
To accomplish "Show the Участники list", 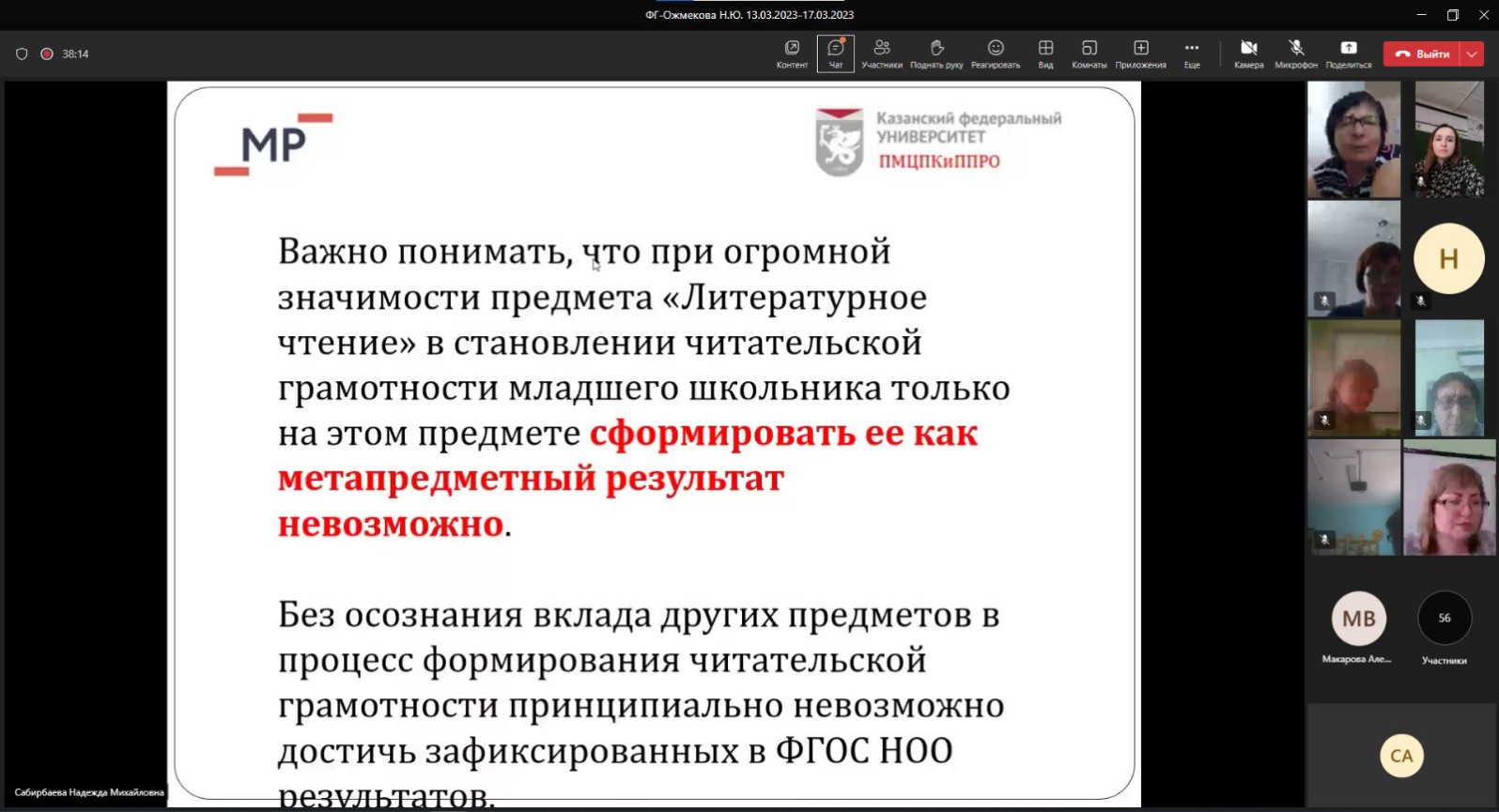I will coord(881,54).
